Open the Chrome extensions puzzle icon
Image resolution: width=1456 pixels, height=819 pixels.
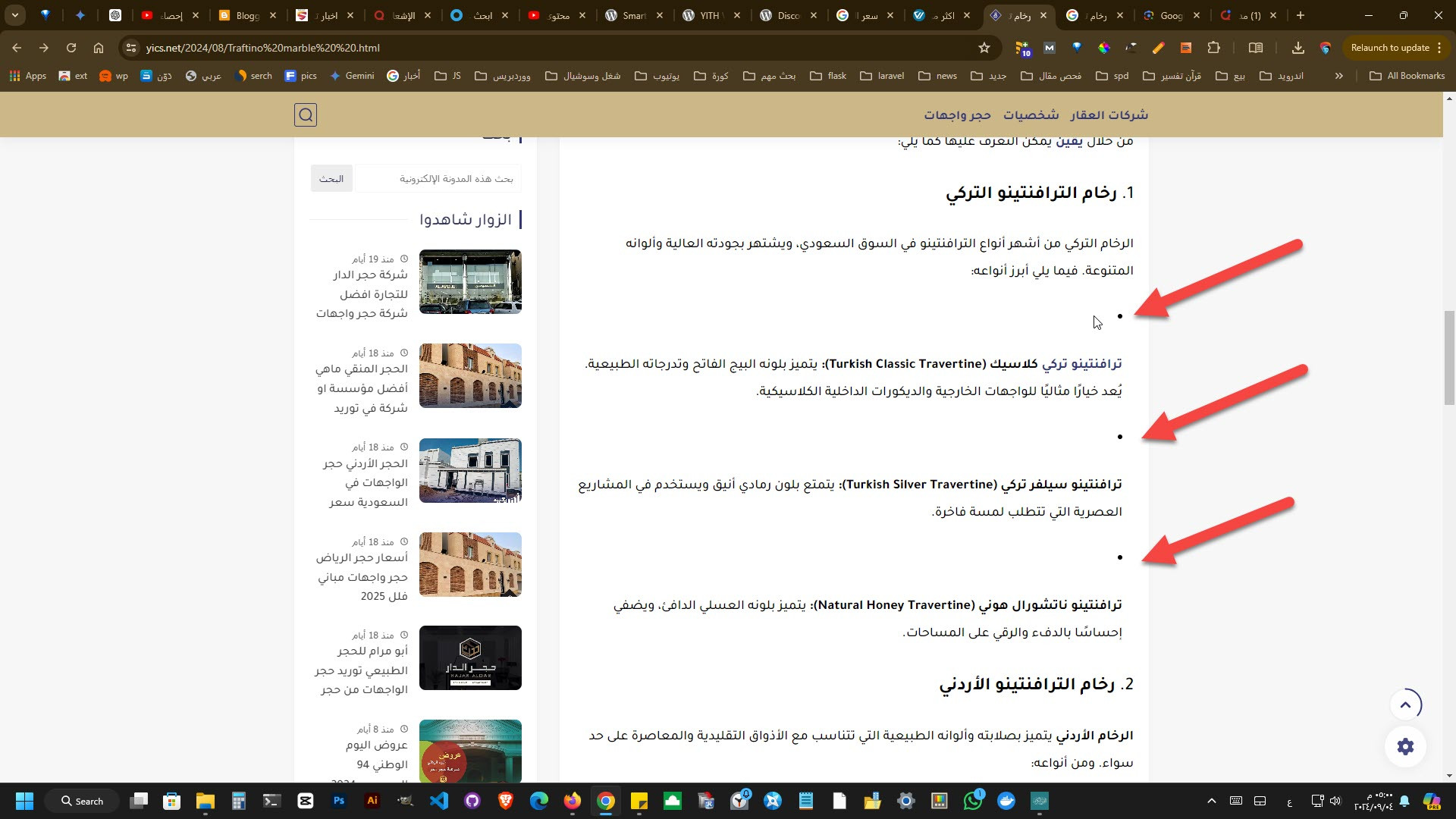pos(1213,48)
